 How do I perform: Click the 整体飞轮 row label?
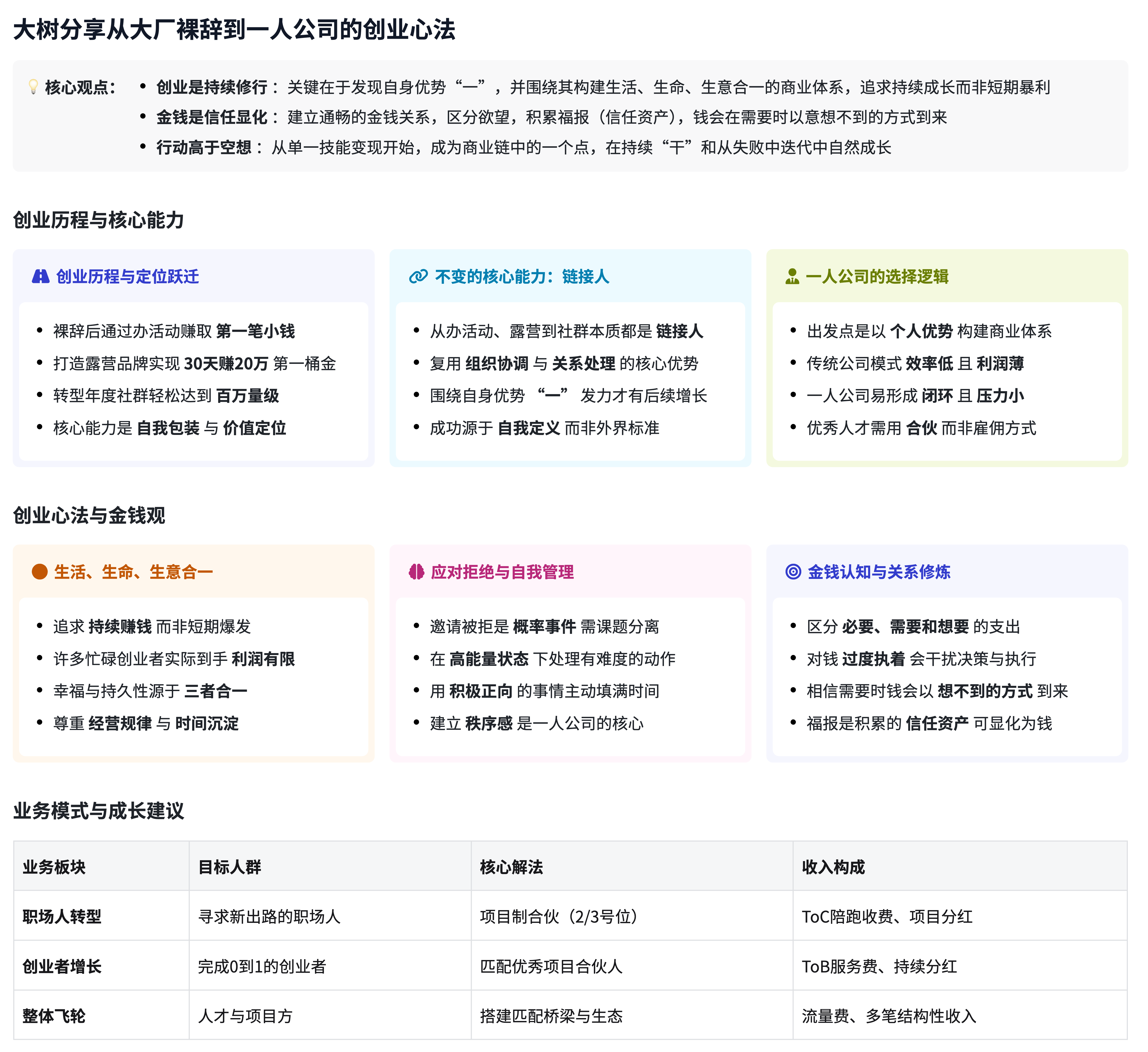pyautogui.click(x=54, y=1016)
